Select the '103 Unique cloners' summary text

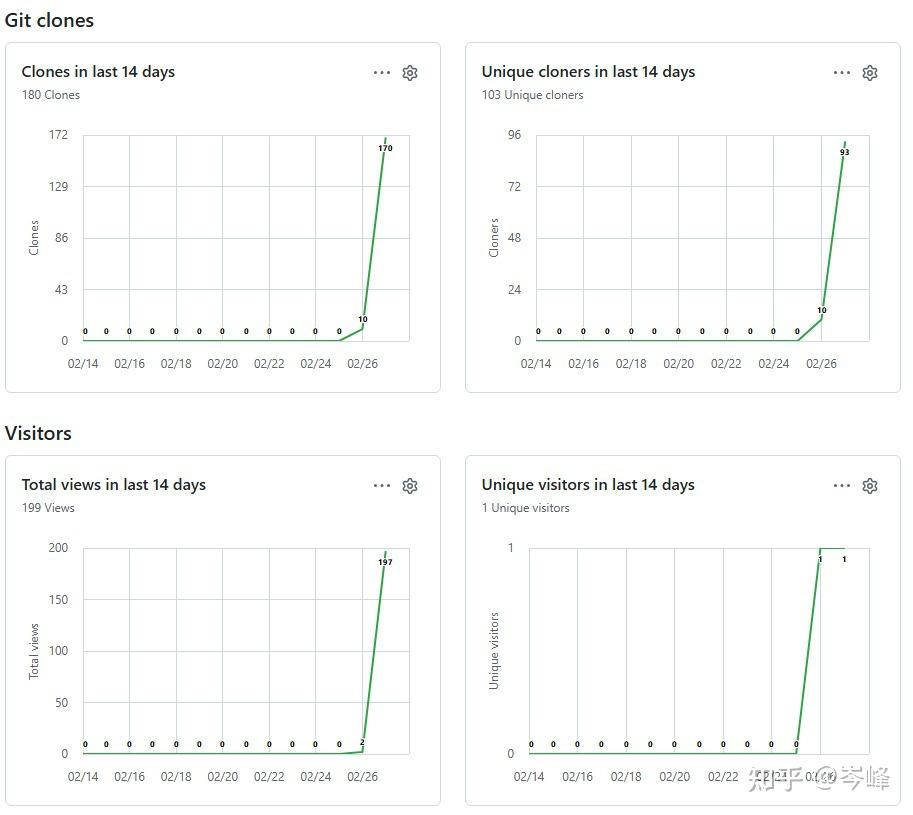click(x=532, y=95)
